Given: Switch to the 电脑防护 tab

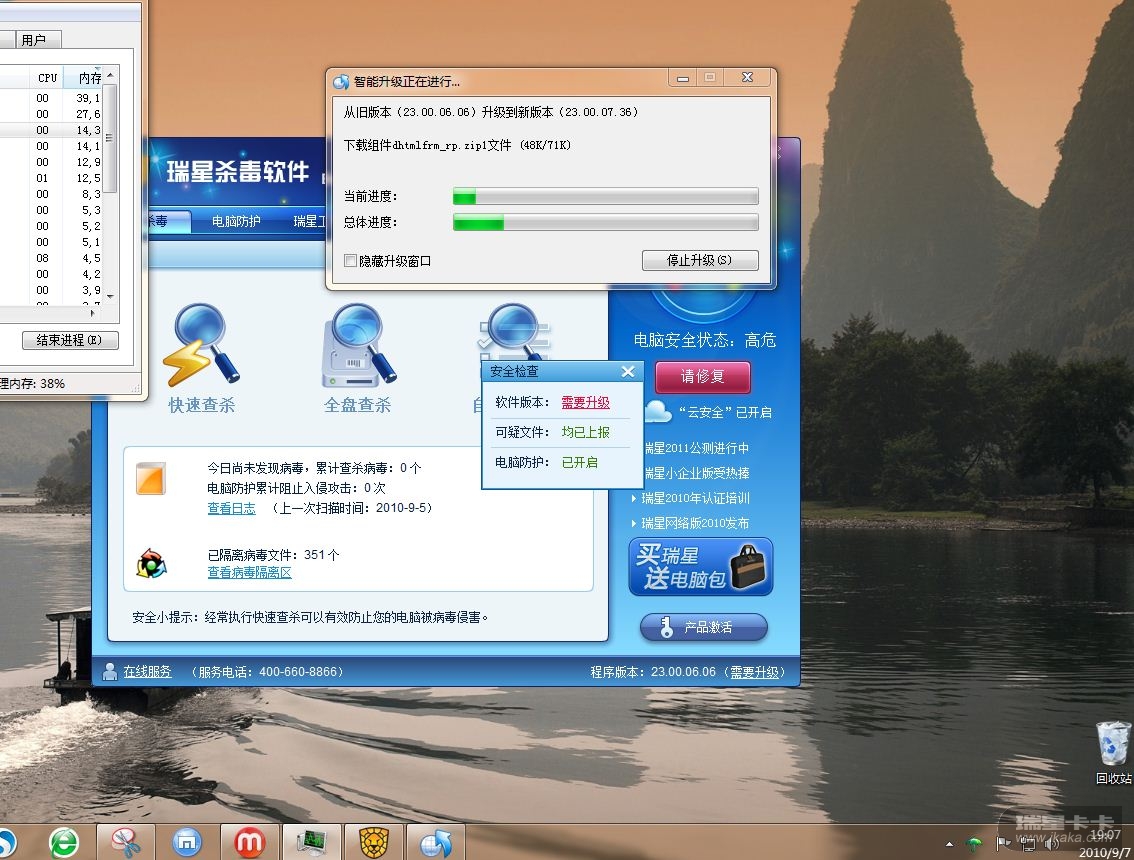Looking at the screenshot, I should coord(236,221).
